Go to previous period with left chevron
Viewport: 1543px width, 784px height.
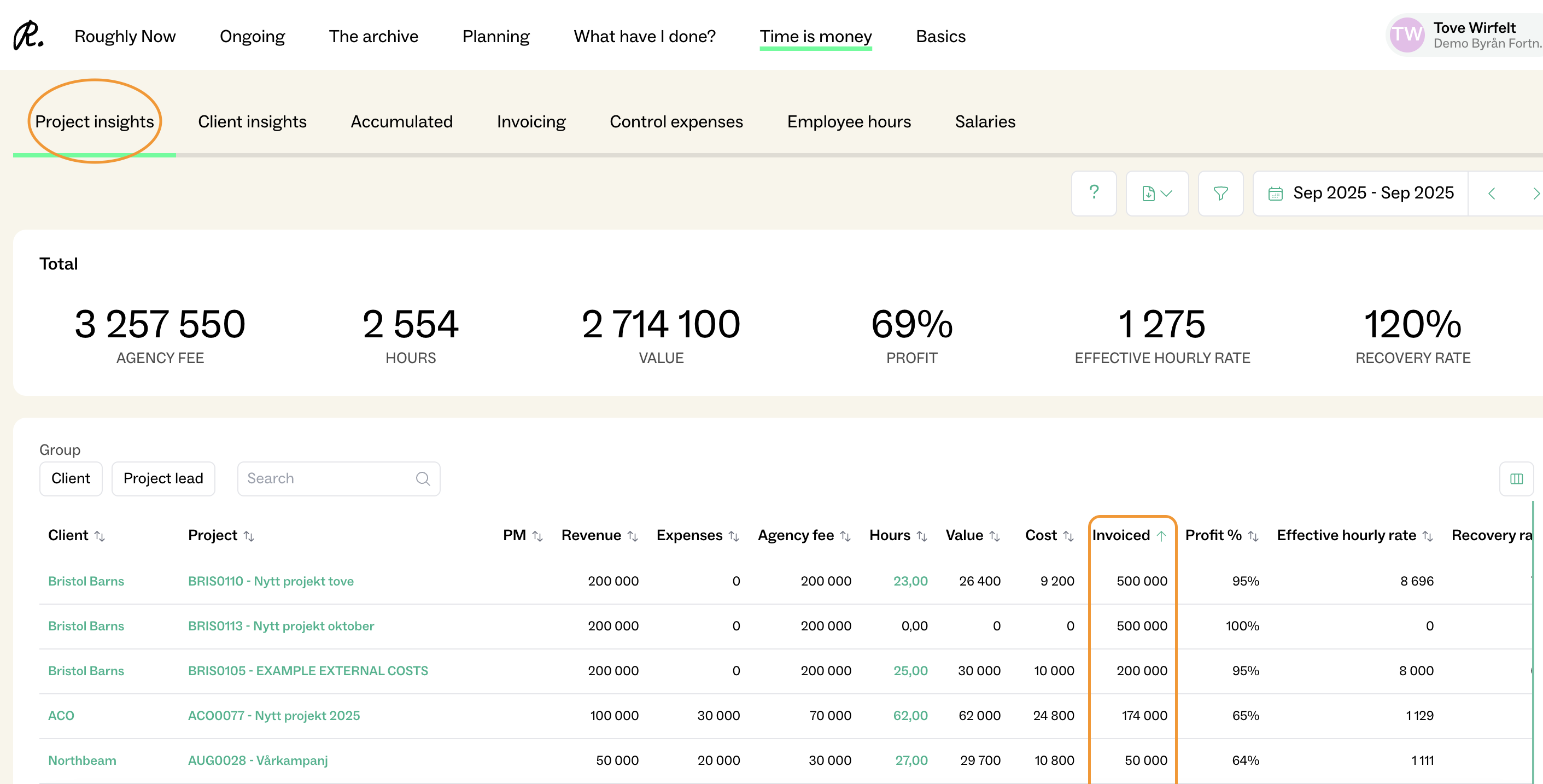click(x=1492, y=194)
